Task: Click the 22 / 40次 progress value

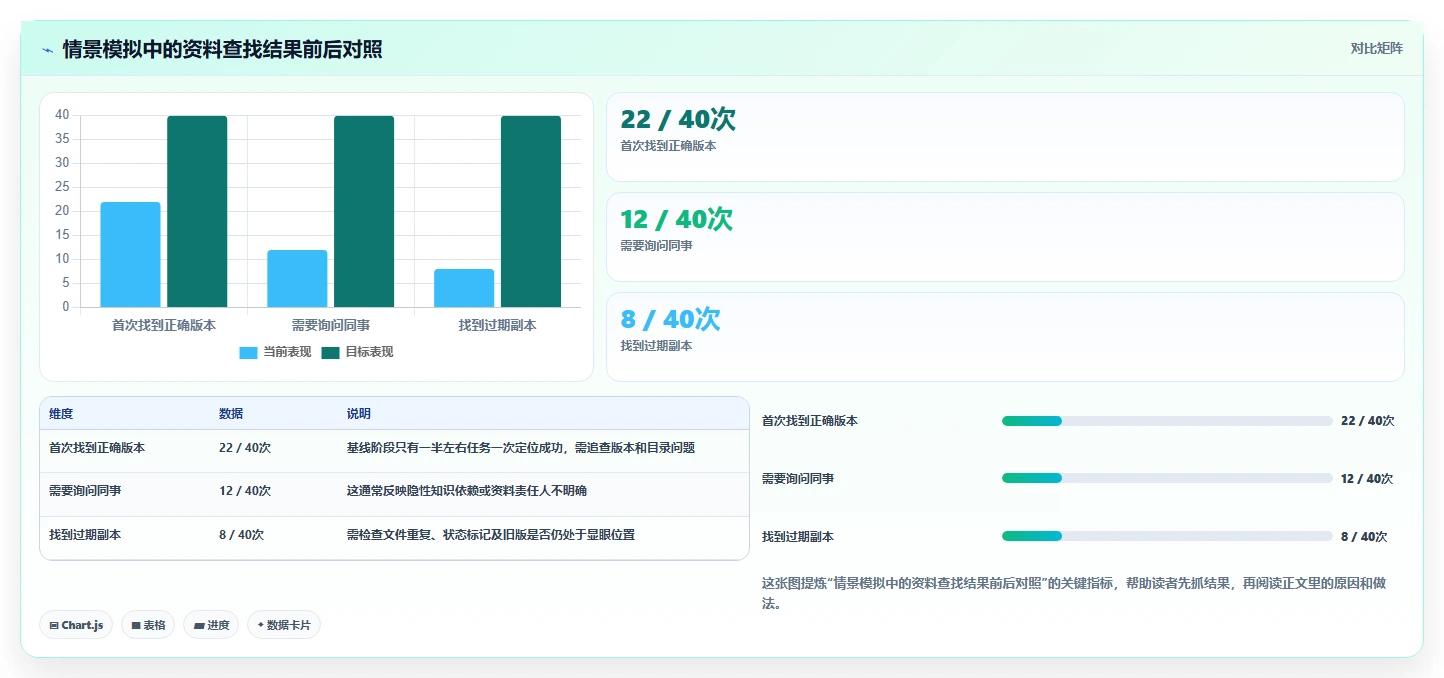Action: pyautogui.click(x=1368, y=421)
